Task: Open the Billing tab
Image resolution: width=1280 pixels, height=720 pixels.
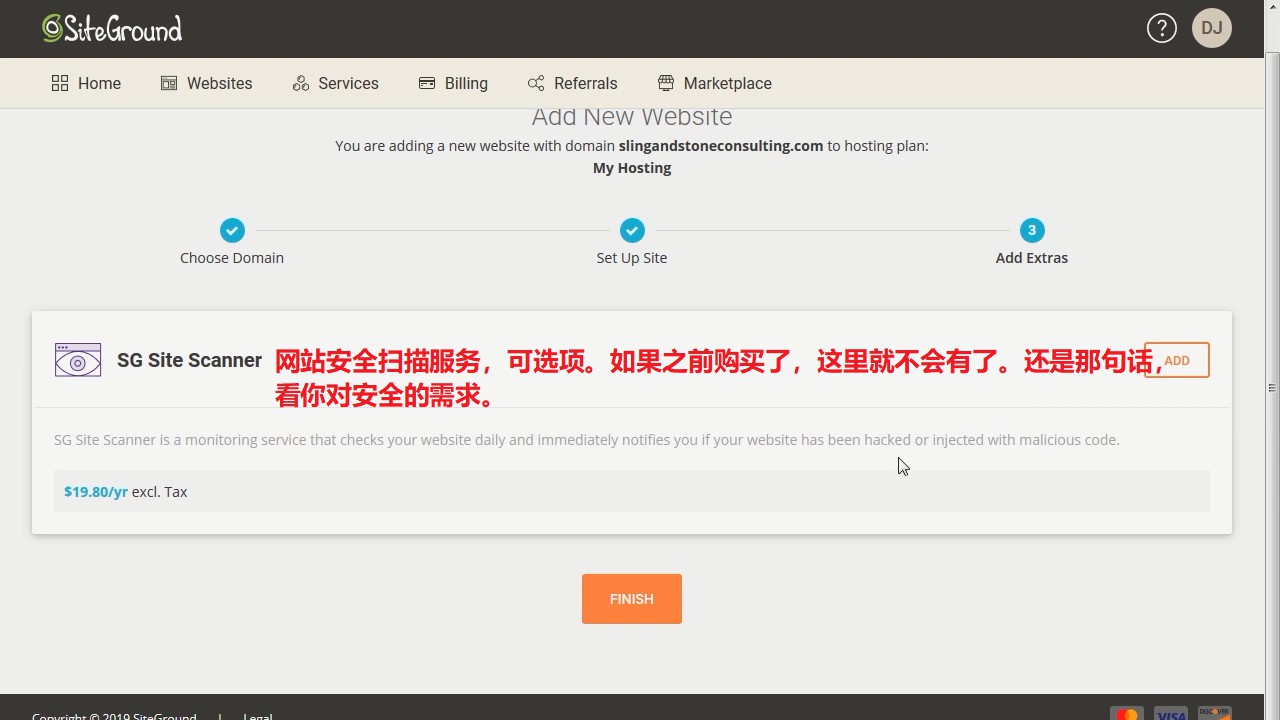Action: pos(453,83)
